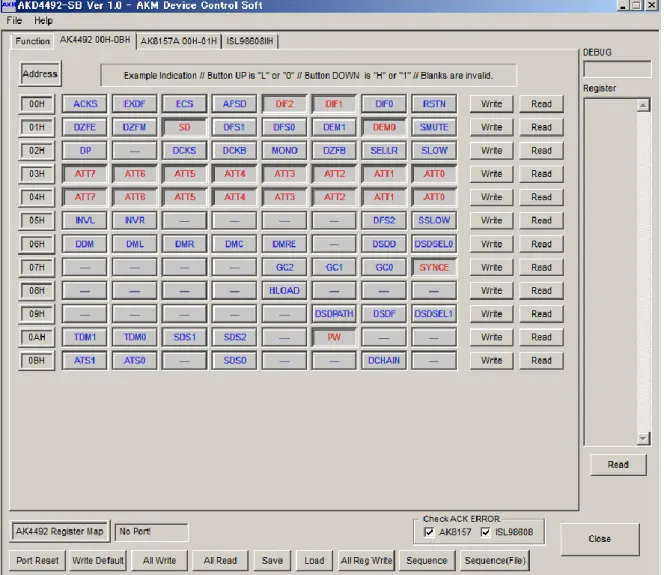The height and width of the screenshot is (575, 664).
Task: Click inside the Register list box
Action: pyautogui.click(x=610, y=272)
